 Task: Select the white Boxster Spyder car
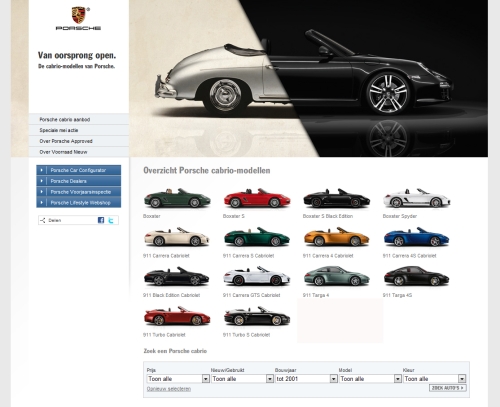pos(417,198)
